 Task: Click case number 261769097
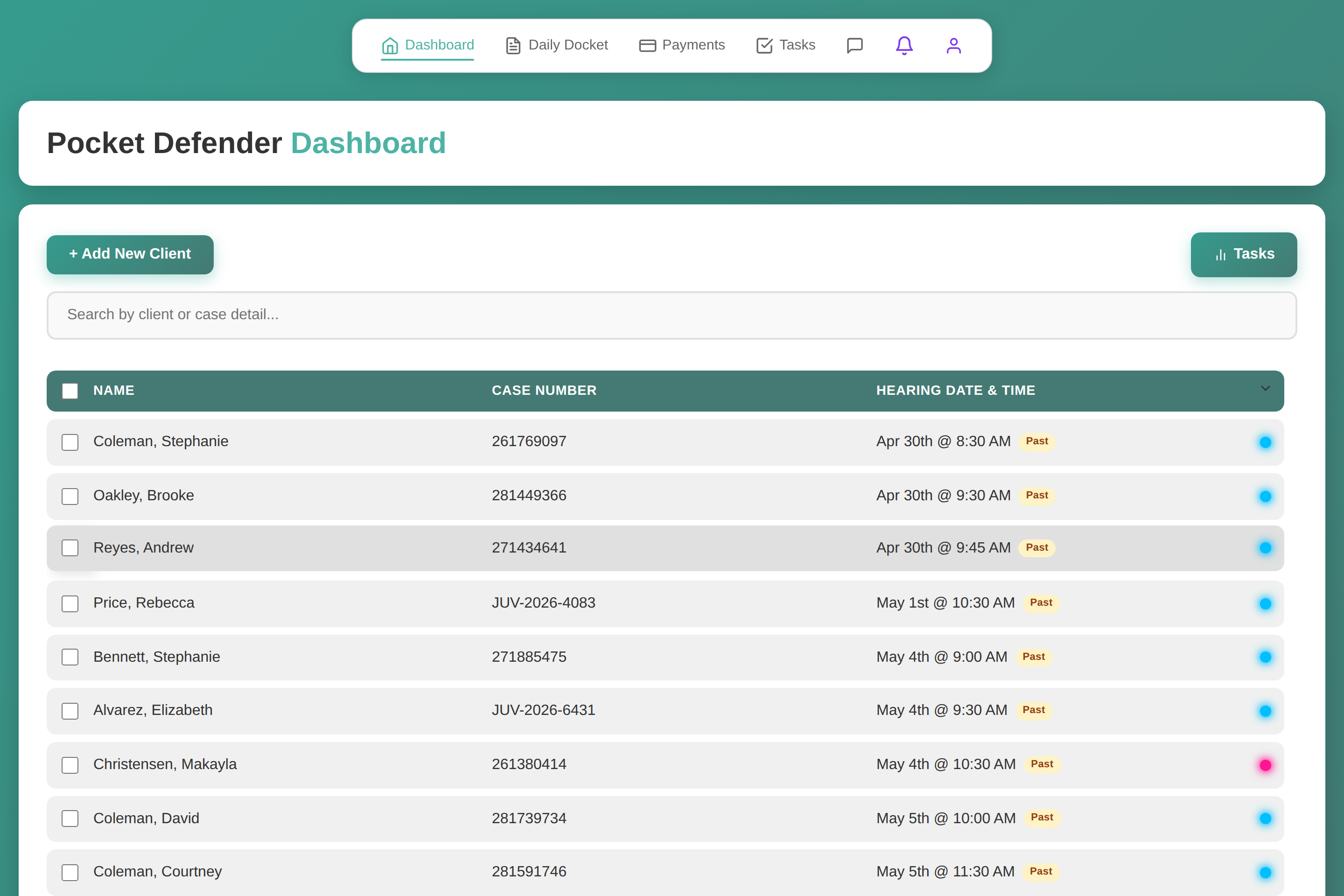tap(529, 442)
